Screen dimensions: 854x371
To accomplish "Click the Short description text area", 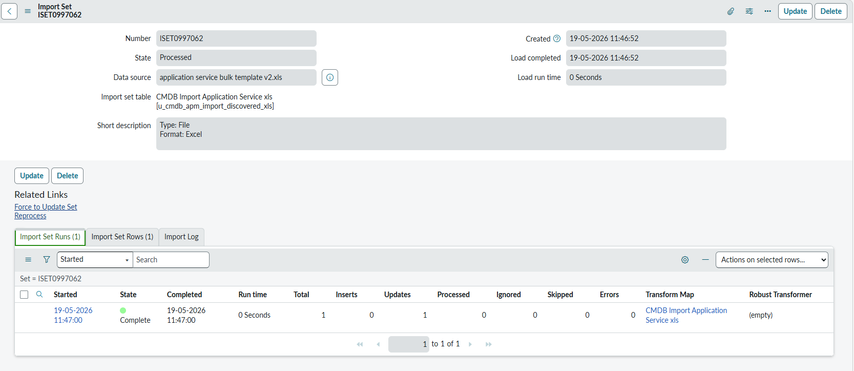I will pyautogui.click(x=441, y=133).
